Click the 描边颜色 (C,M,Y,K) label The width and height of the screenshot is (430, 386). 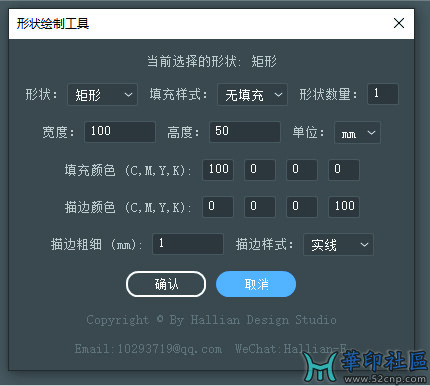128,207
